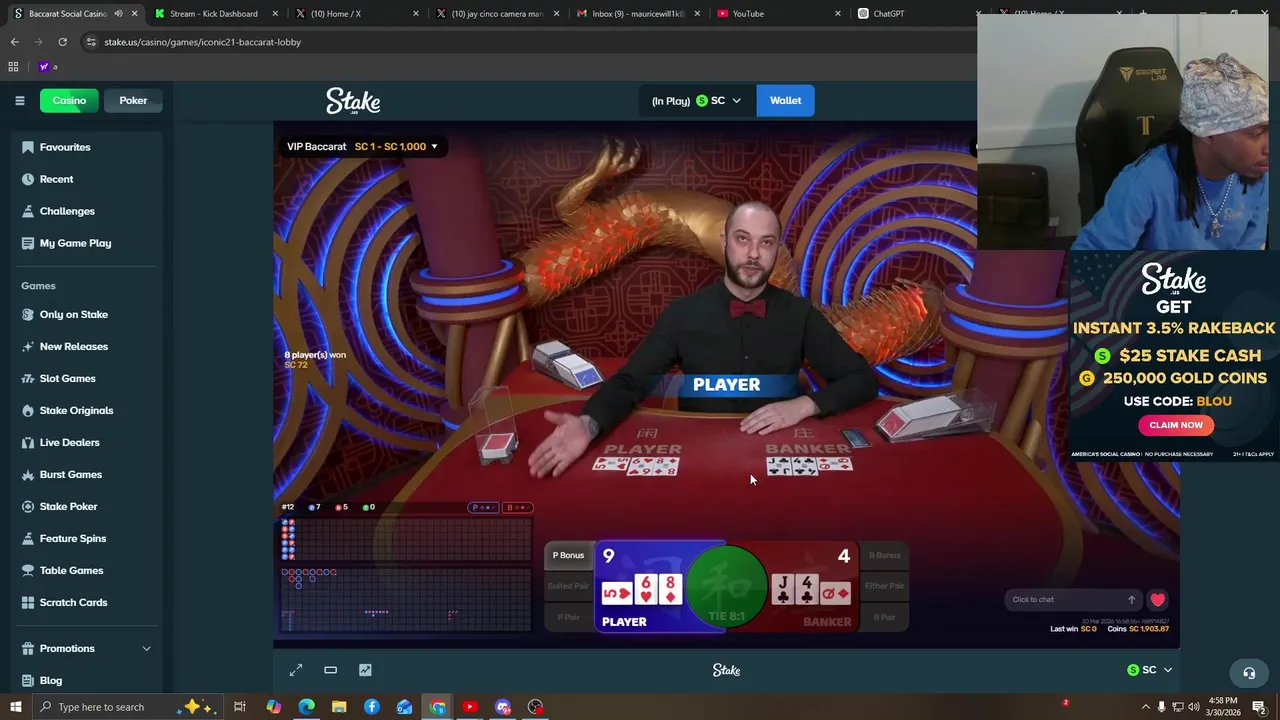Expand VIP Baccarat table limits dropdown
This screenshot has width=1280, height=720.
point(363,146)
